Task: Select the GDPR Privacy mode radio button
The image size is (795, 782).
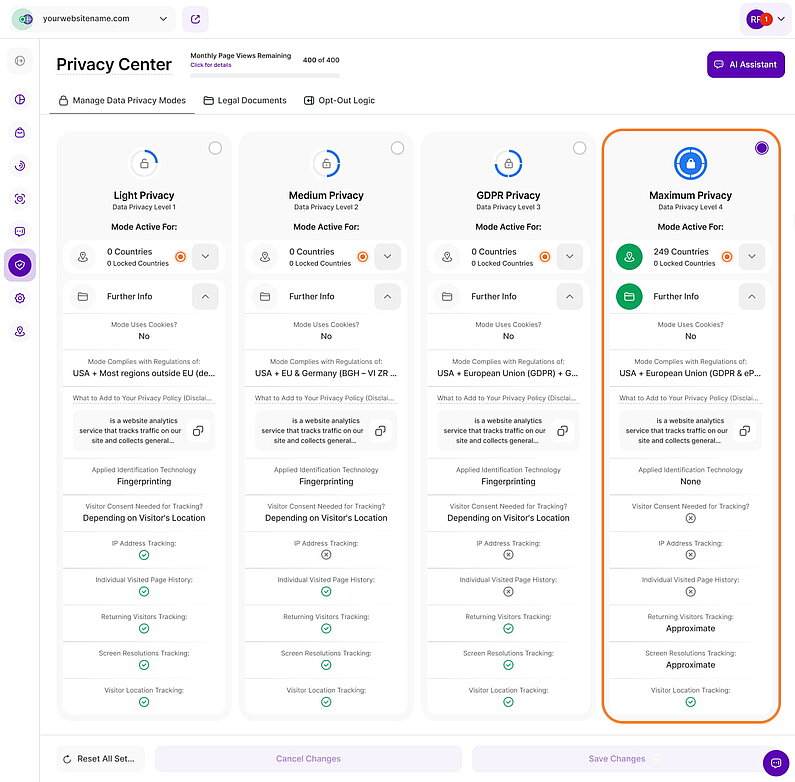Action: point(579,148)
